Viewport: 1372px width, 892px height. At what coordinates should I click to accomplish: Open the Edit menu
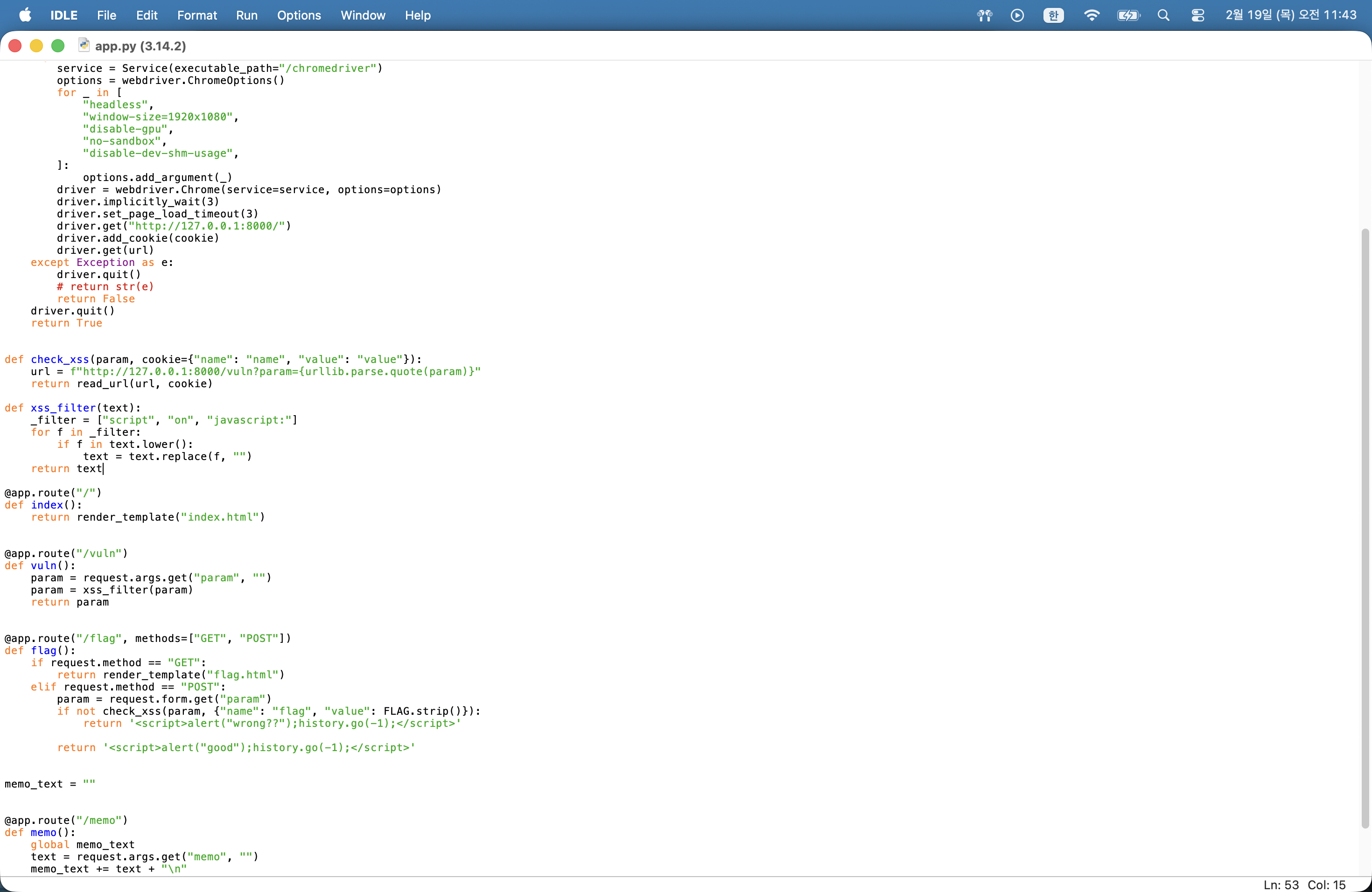coord(147,15)
